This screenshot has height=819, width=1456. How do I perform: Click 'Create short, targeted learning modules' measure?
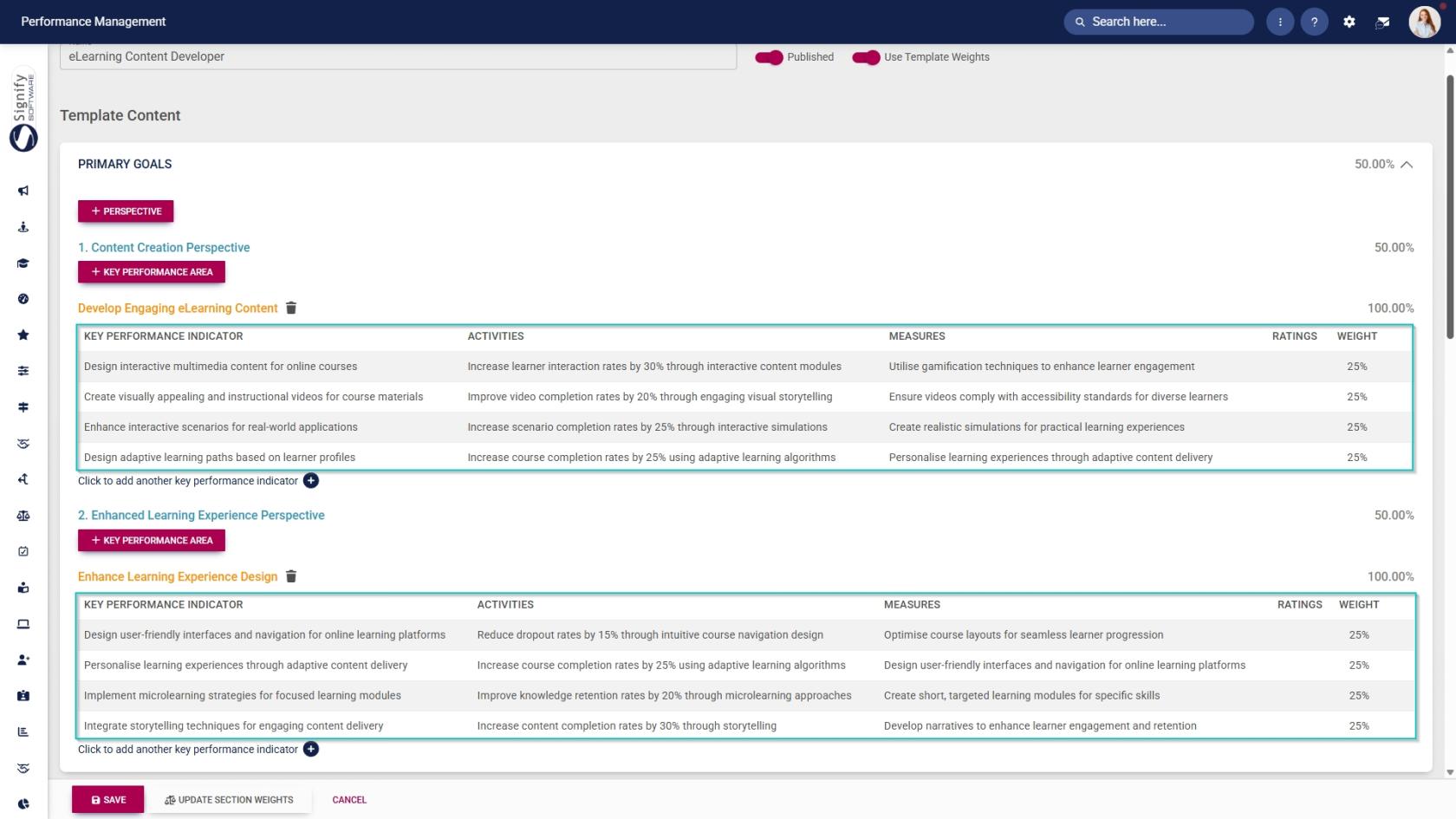tap(1022, 696)
